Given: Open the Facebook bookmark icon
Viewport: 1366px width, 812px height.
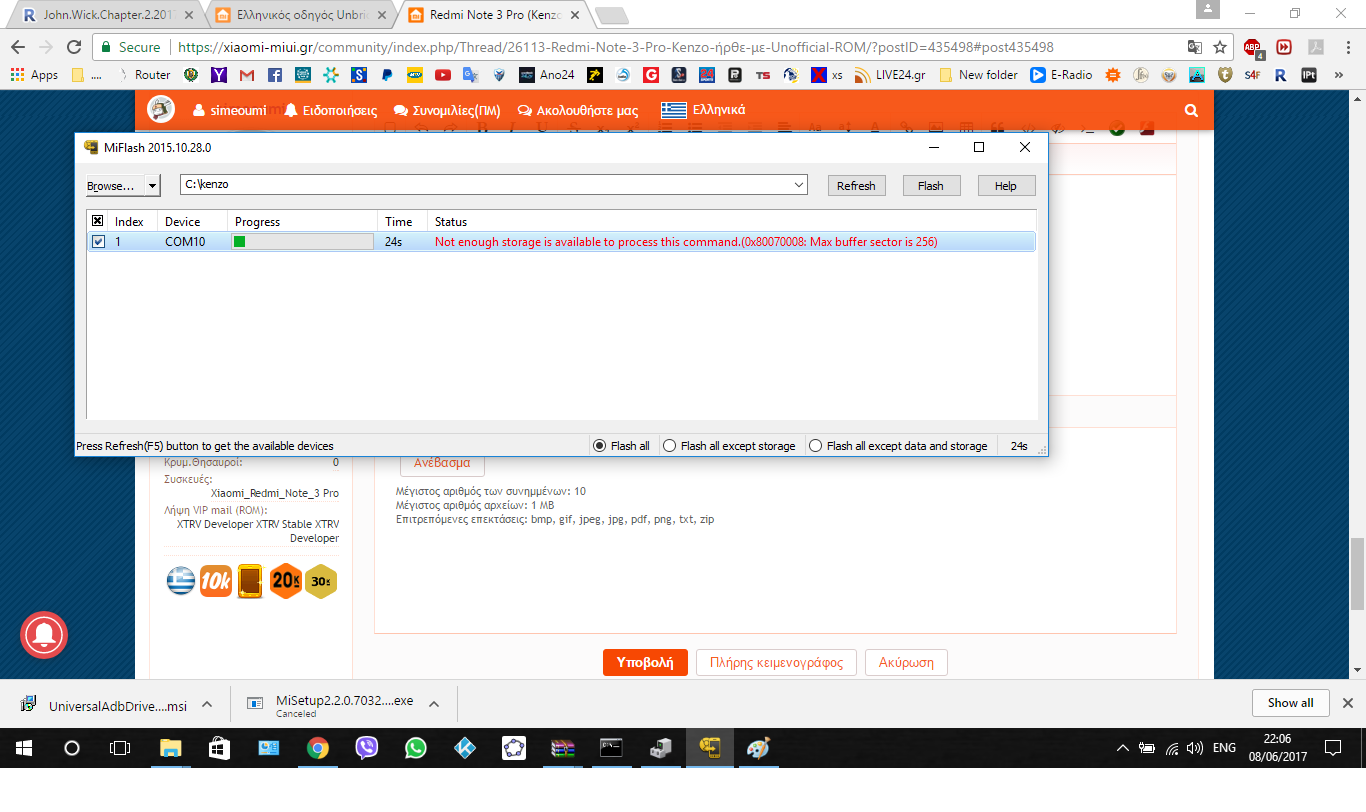Looking at the screenshot, I should 274,75.
